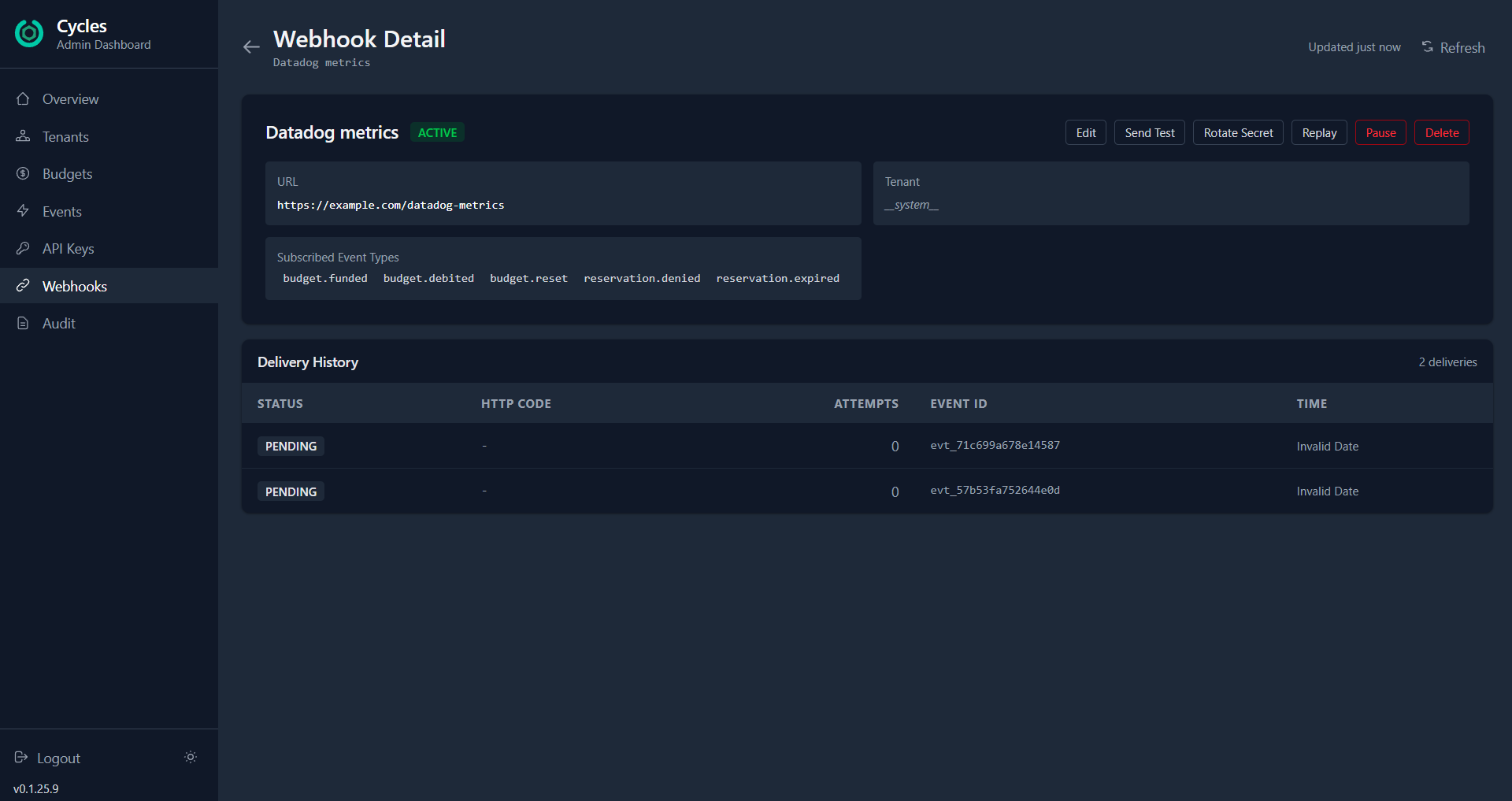Select the Tenants person icon
The height and width of the screenshot is (801, 1512).
click(23, 135)
